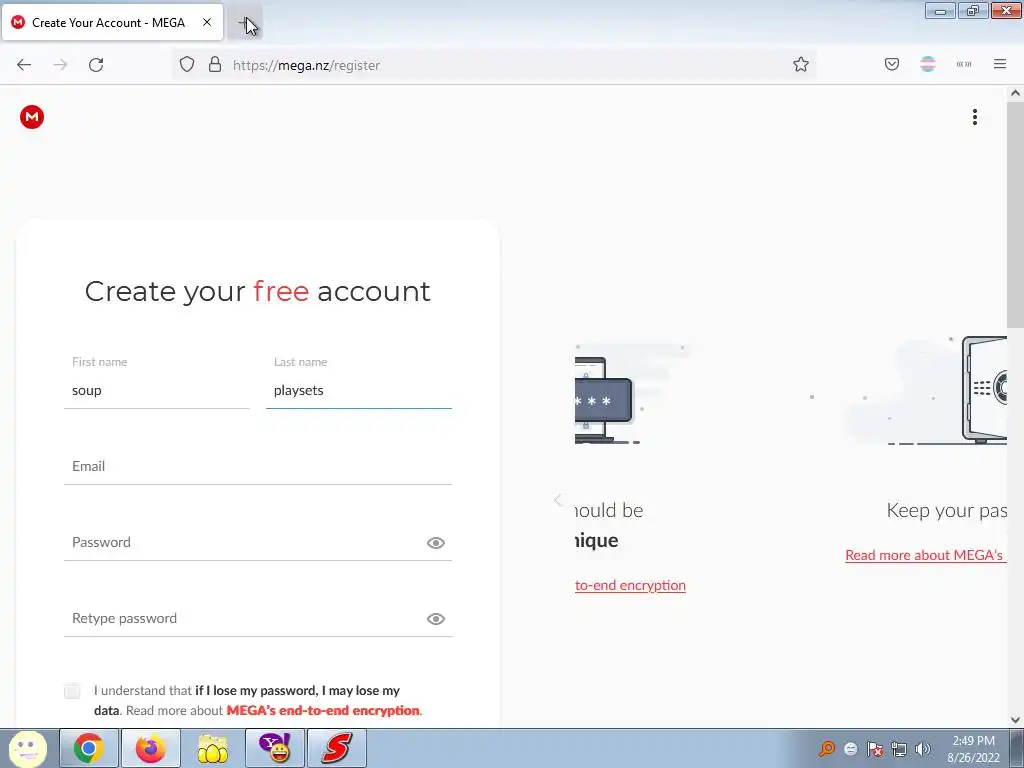Click the padlock site security icon
This screenshot has width=1024, height=768.
pos(214,64)
